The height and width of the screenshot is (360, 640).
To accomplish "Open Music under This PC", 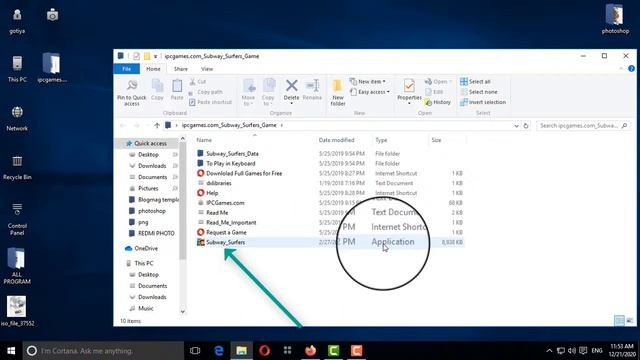I will [146, 308].
